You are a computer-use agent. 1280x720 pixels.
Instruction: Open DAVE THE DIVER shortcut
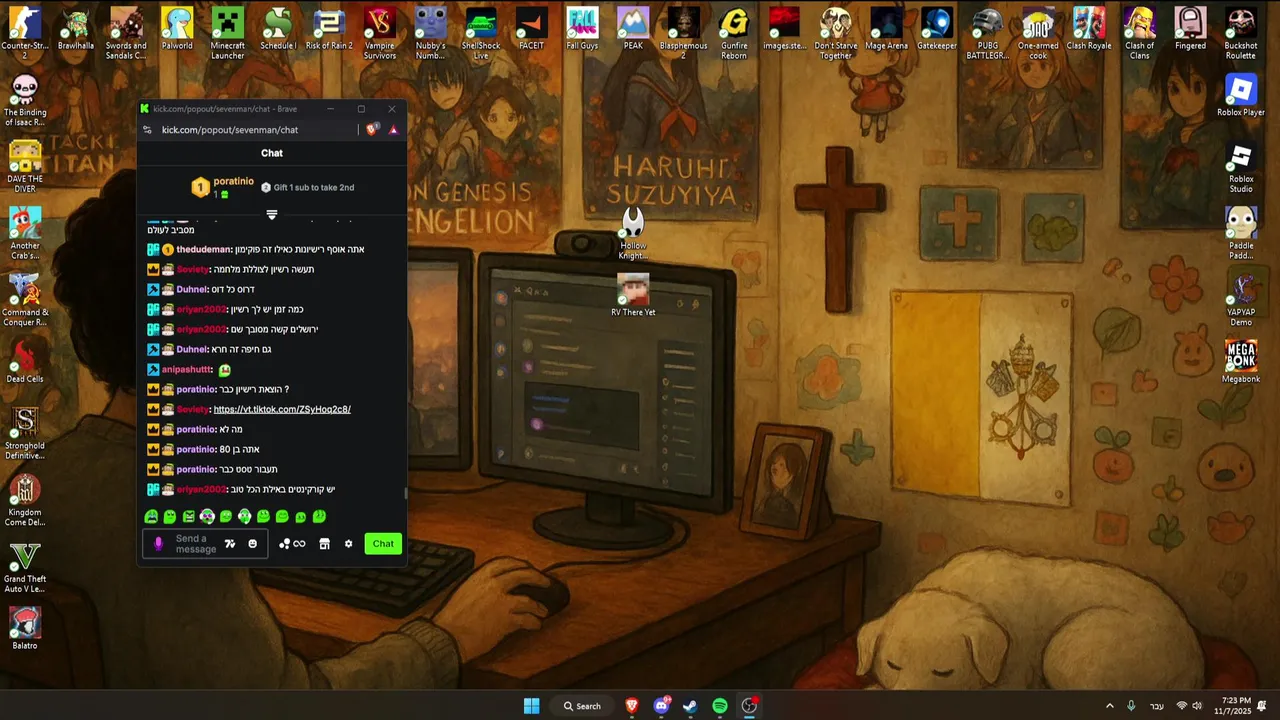pyautogui.click(x=25, y=165)
